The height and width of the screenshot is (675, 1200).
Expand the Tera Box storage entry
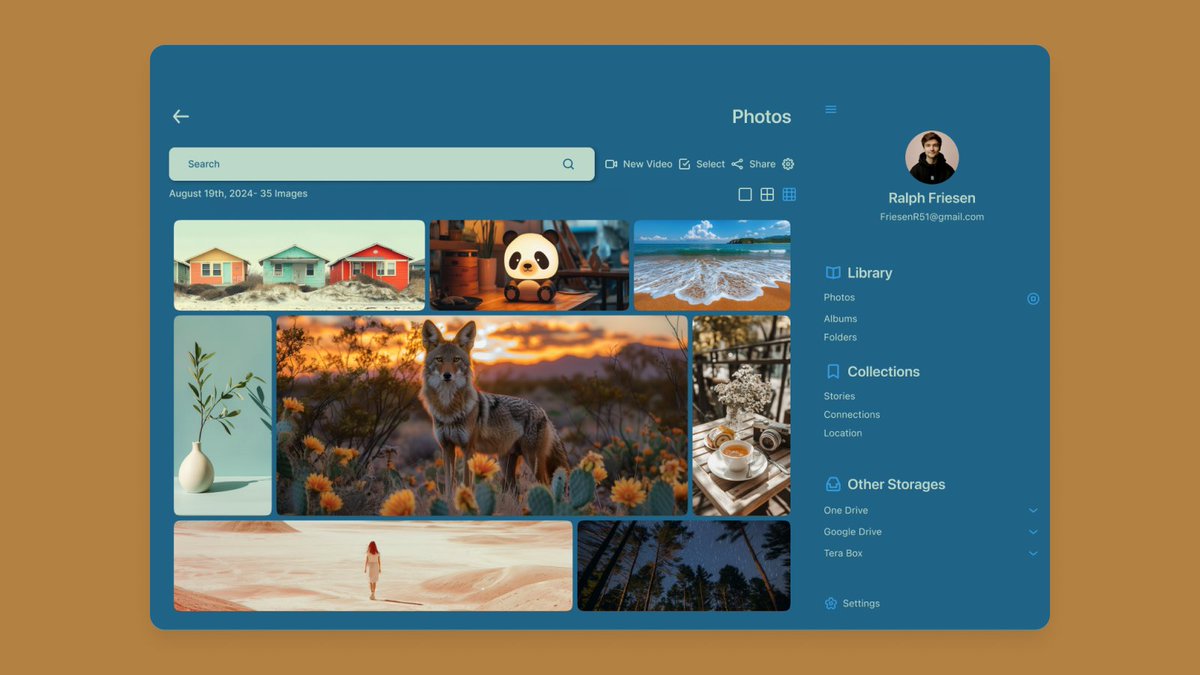click(x=1033, y=553)
